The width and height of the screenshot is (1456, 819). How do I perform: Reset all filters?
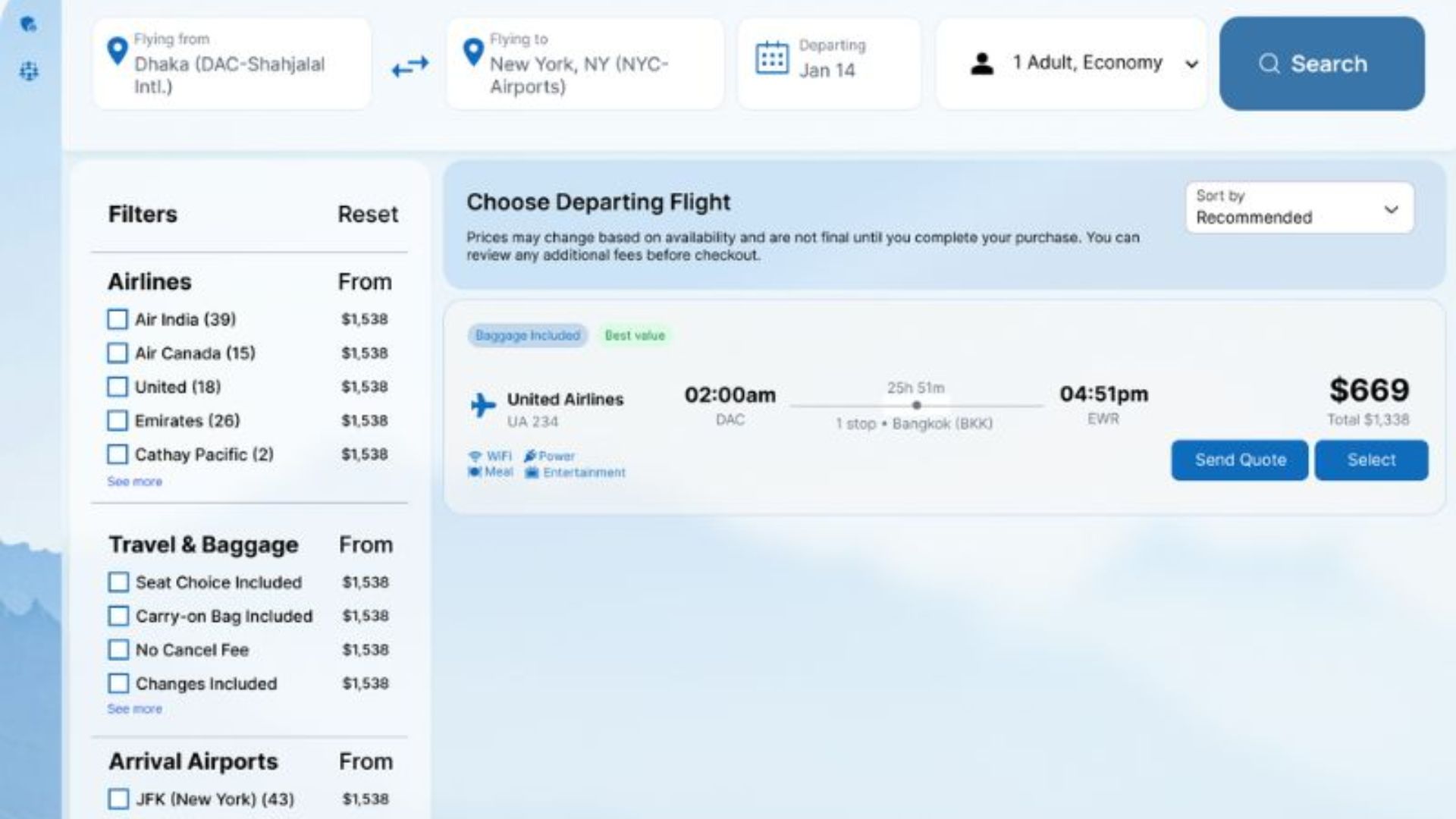coord(368,215)
